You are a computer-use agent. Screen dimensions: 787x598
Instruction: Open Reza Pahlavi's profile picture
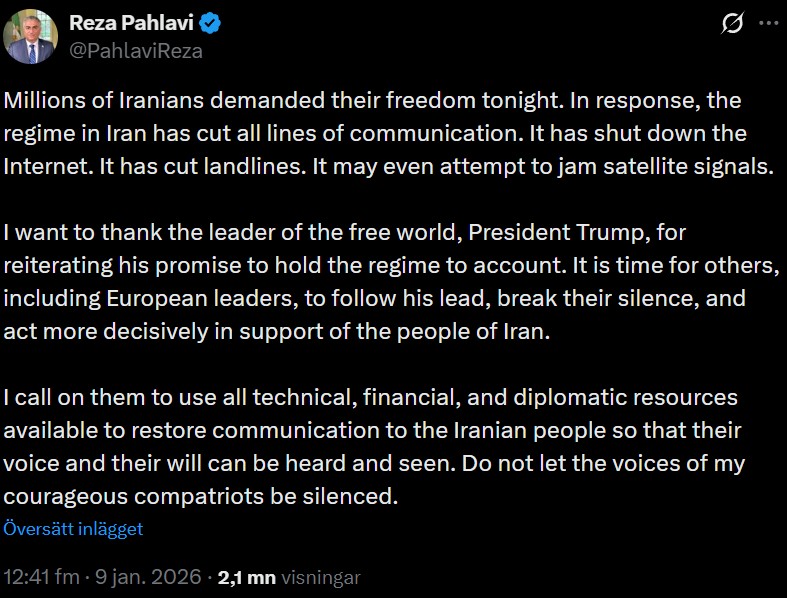click(31, 37)
